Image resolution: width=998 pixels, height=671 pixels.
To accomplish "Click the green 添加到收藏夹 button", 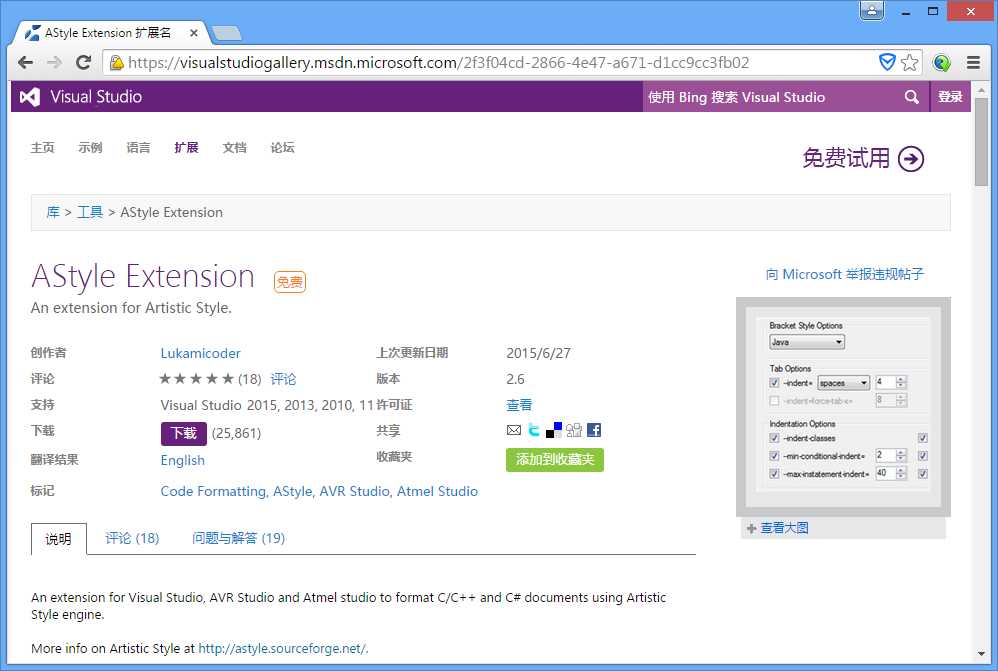I will (x=555, y=460).
